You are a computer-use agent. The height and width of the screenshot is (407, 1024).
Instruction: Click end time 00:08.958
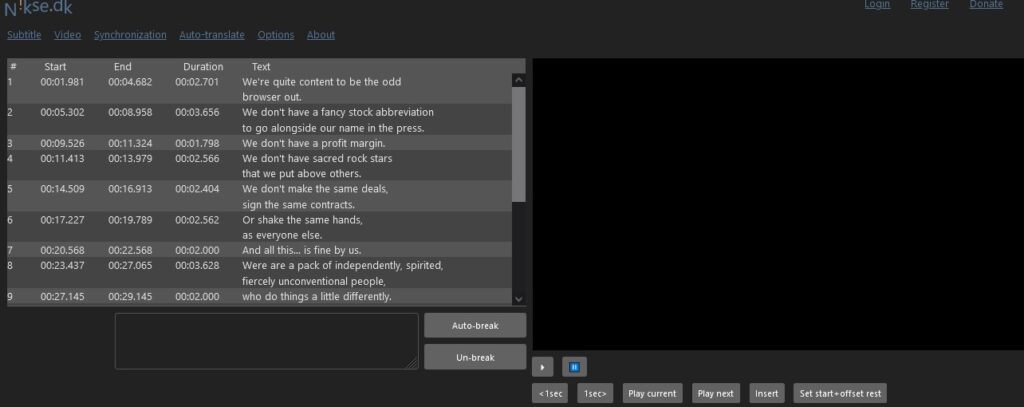coord(130,112)
